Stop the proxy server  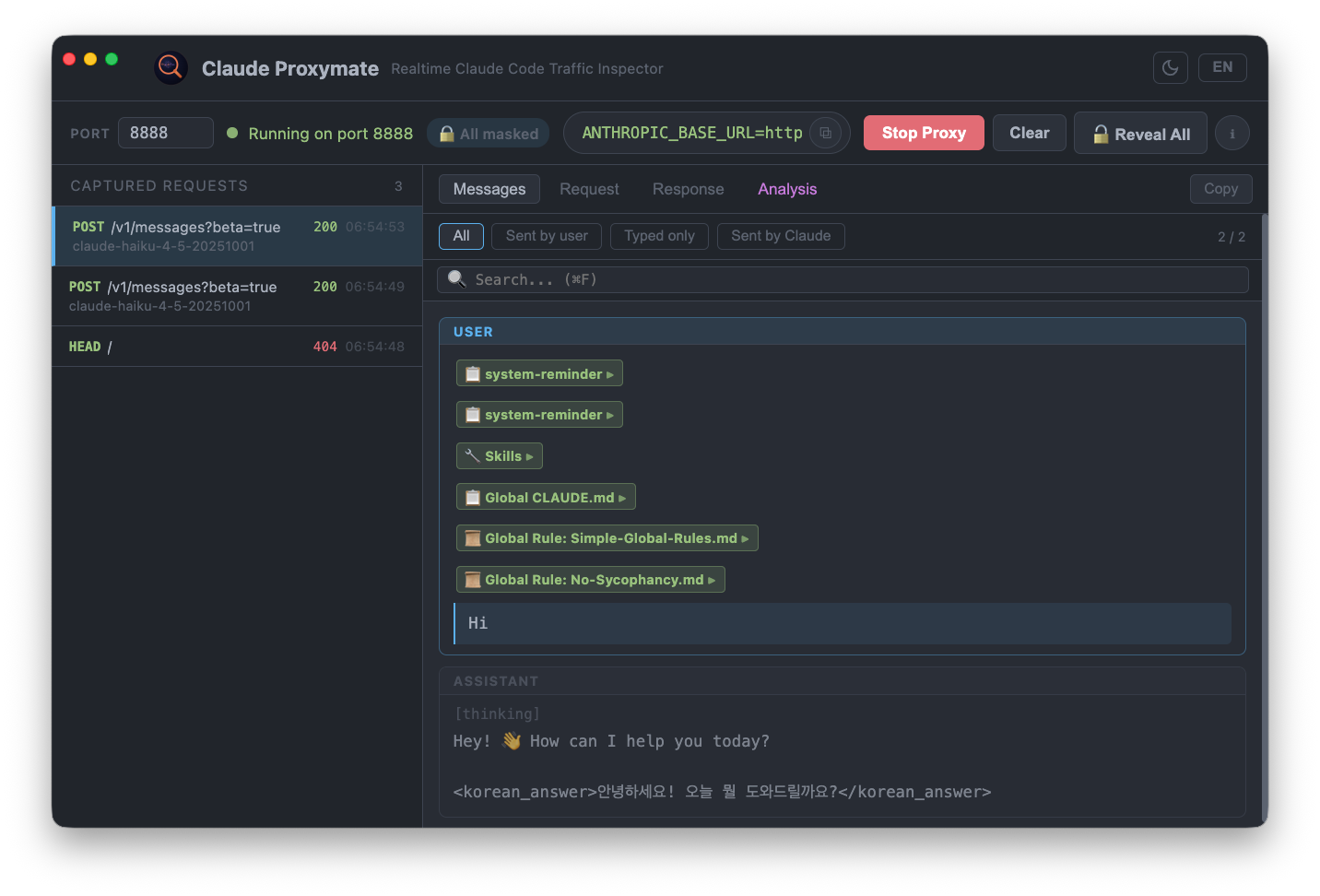coord(924,133)
